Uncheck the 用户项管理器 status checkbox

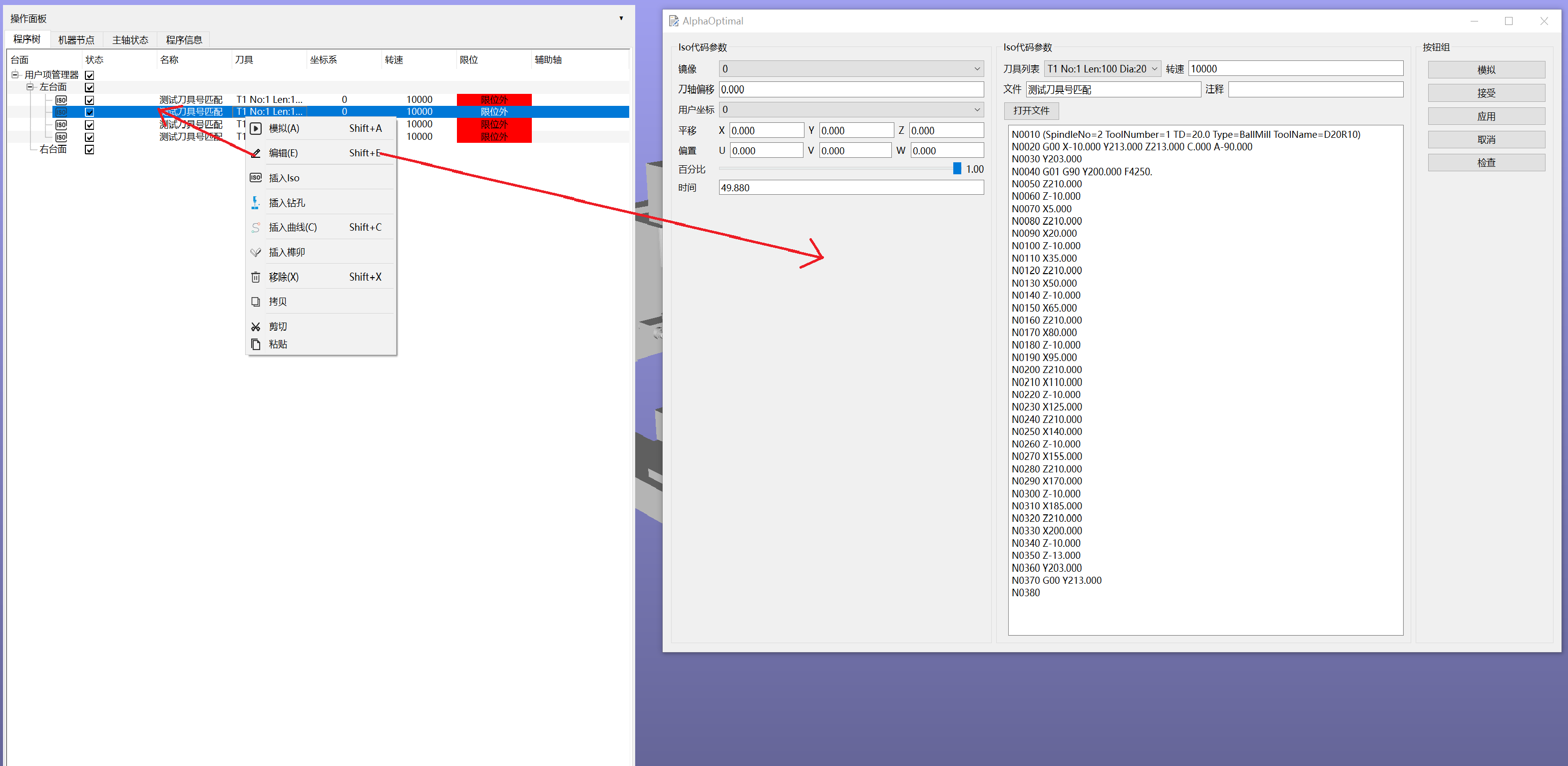89,75
